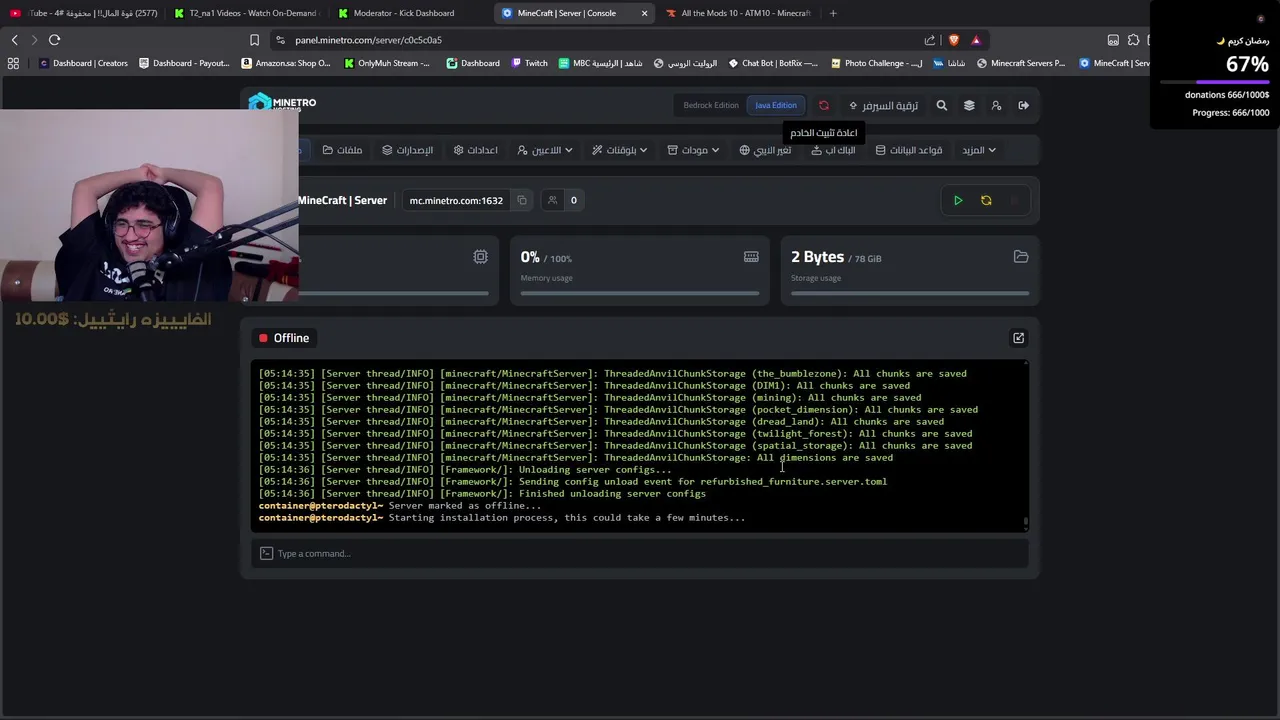The image size is (1280, 720).
Task: Open the Chat Bot | BotRix bookmark
Action: pos(772,63)
